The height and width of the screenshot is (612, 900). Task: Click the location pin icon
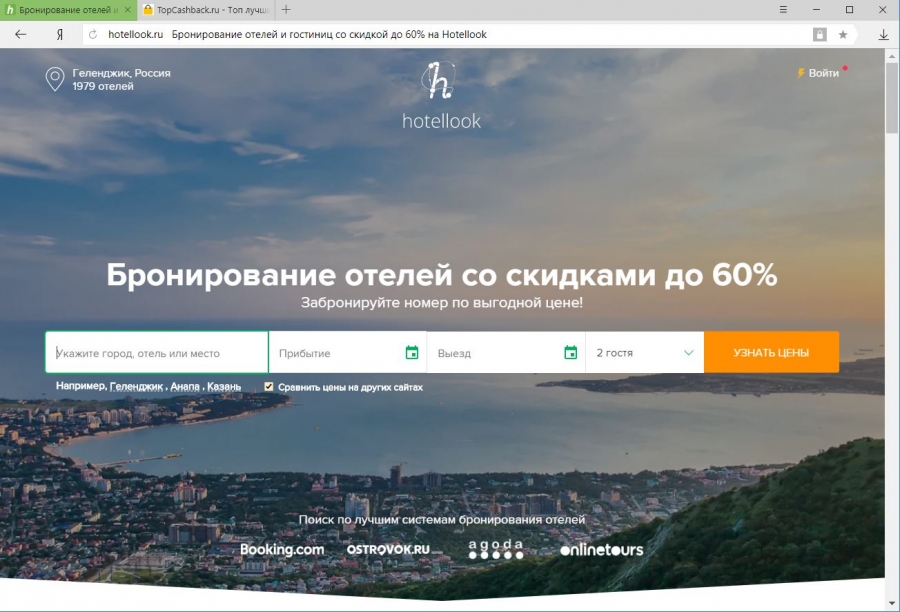[55, 79]
